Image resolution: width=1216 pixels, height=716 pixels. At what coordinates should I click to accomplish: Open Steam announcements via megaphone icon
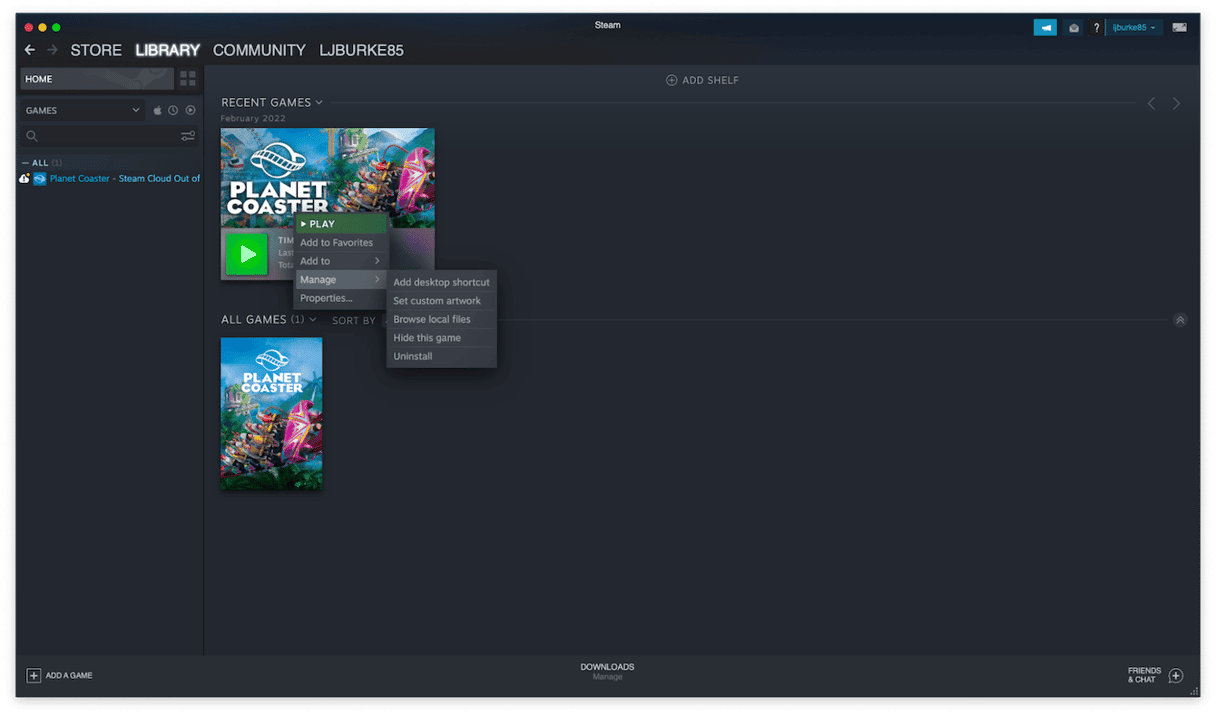pos(1045,27)
